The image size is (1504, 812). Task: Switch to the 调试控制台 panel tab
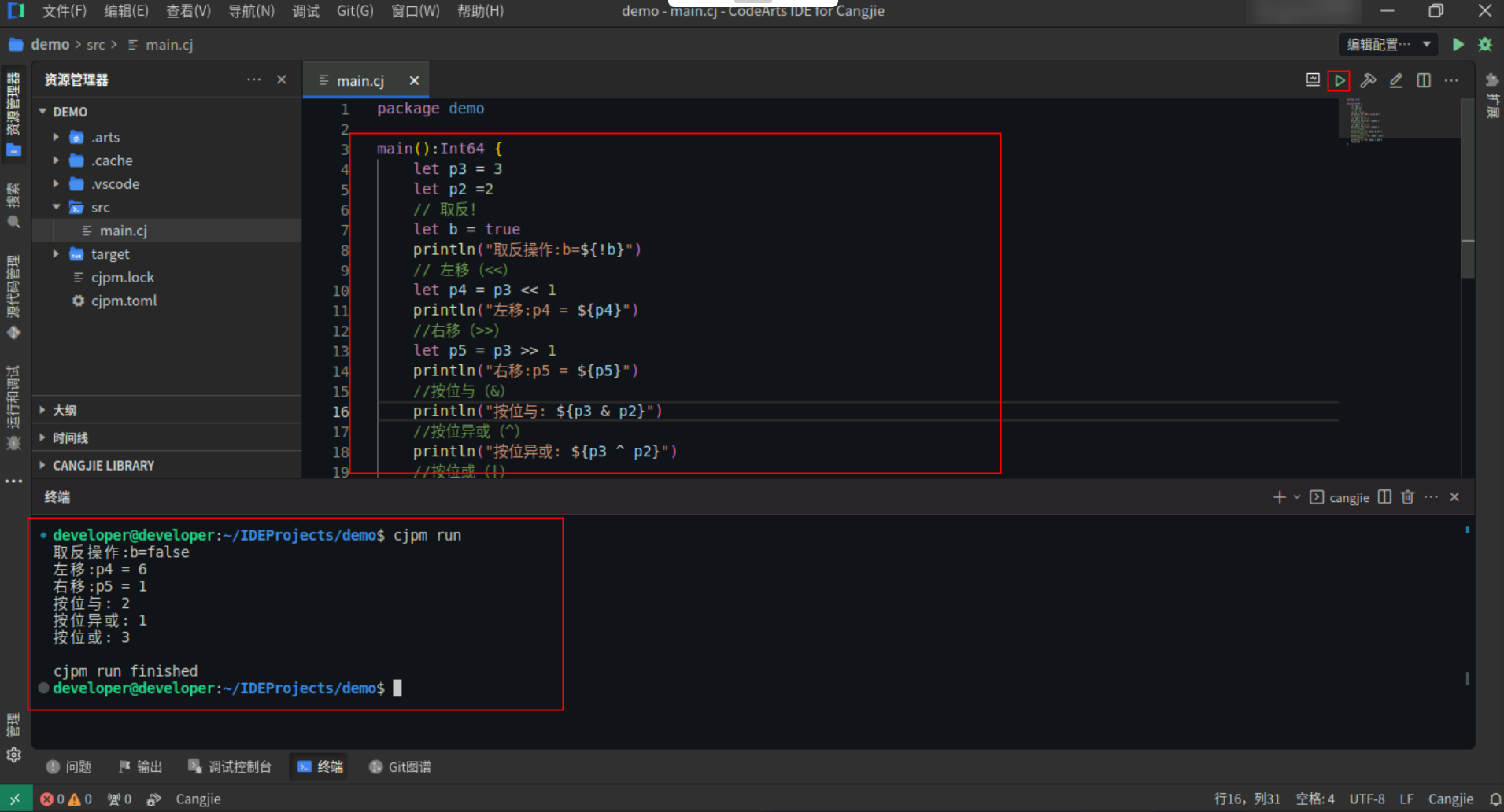tap(230, 766)
